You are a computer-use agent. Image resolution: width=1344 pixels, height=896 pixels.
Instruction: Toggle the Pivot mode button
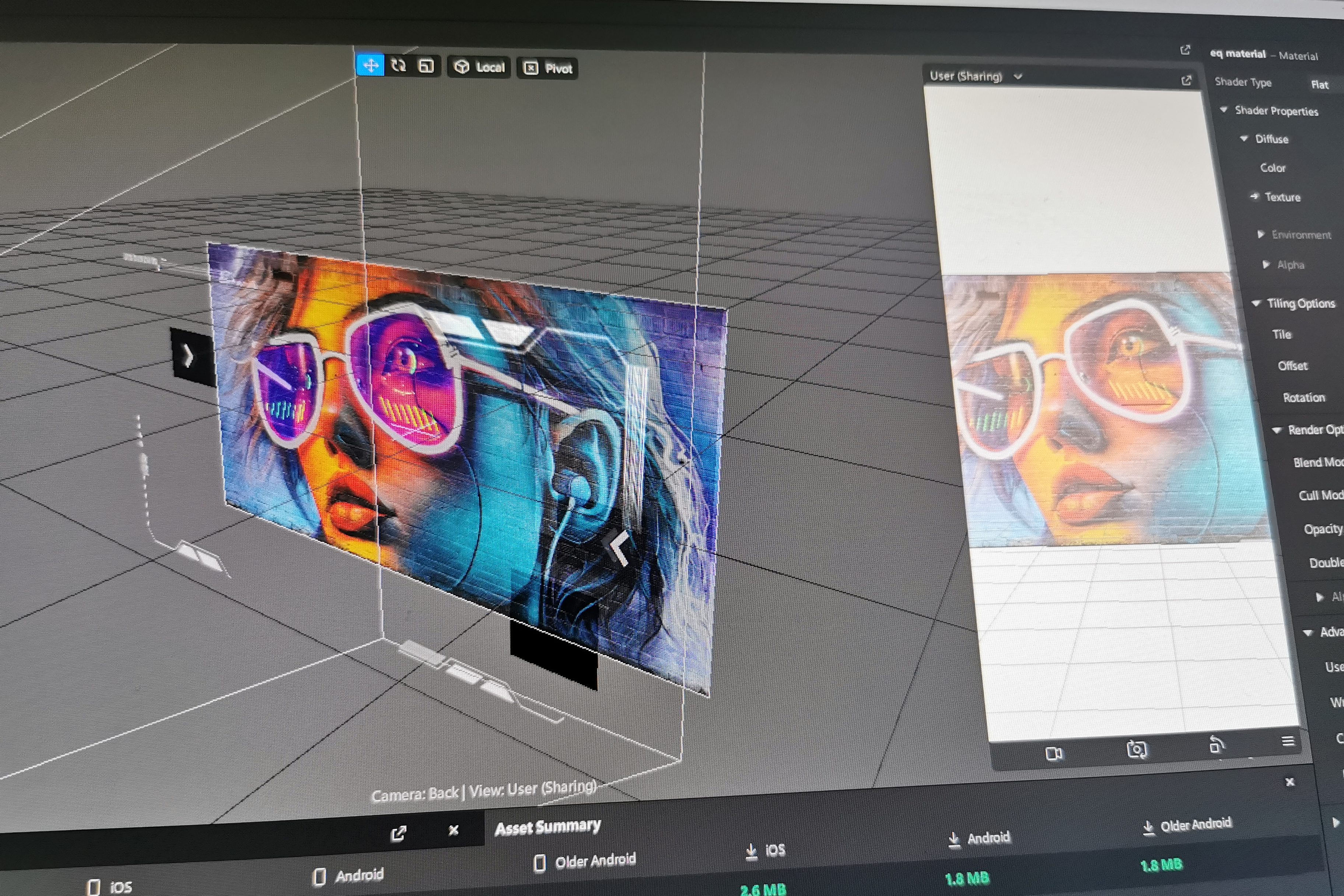(x=547, y=69)
